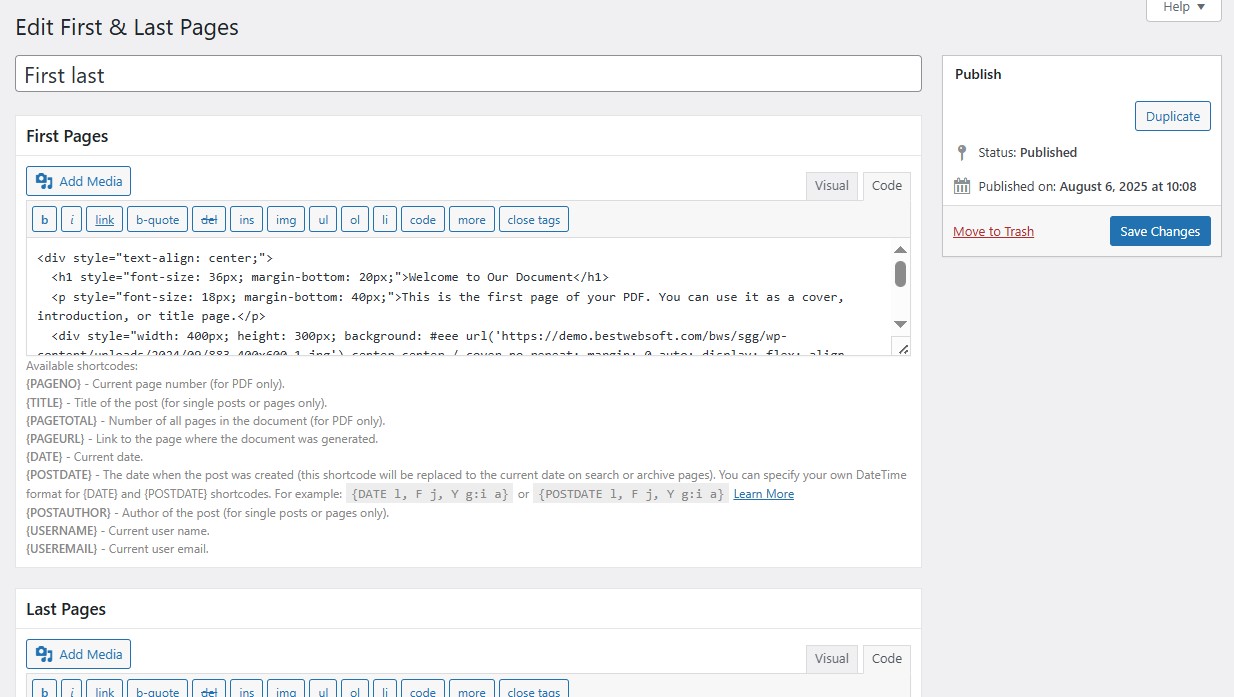Image resolution: width=1234 pixels, height=697 pixels.
Task: Click img button in Last Pages toolbar
Action: coord(286,688)
